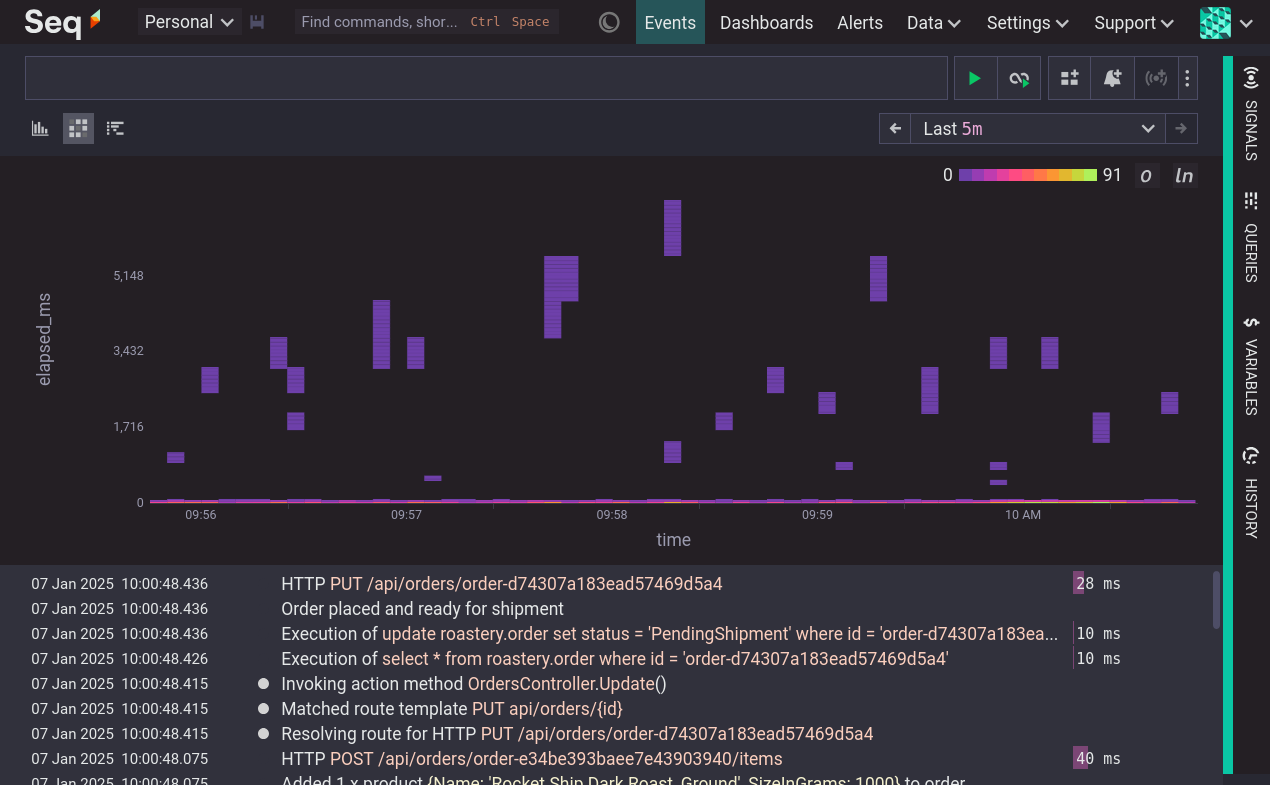Expand the Settings menu in the navbar
This screenshot has width=1270, height=785.
1027,22
